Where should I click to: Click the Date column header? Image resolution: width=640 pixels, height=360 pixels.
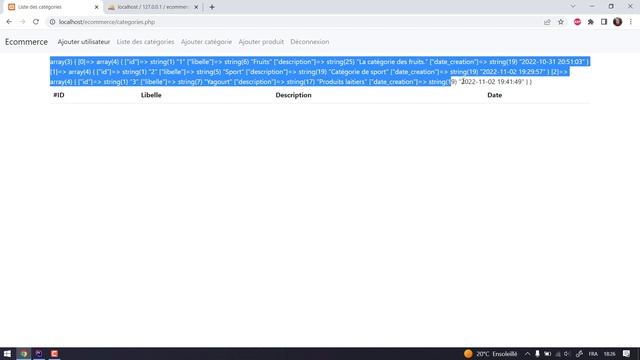point(495,95)
